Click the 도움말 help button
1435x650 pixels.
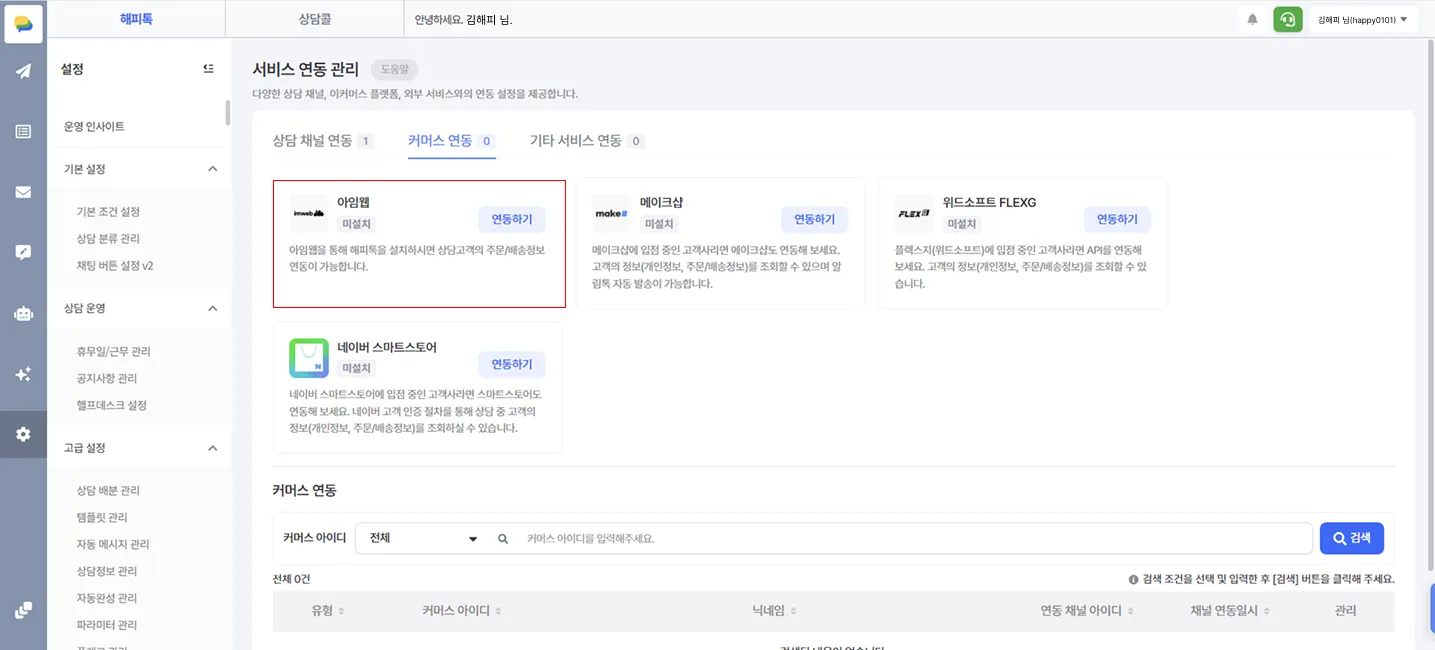pyautogui.click(x=395, y=70)
